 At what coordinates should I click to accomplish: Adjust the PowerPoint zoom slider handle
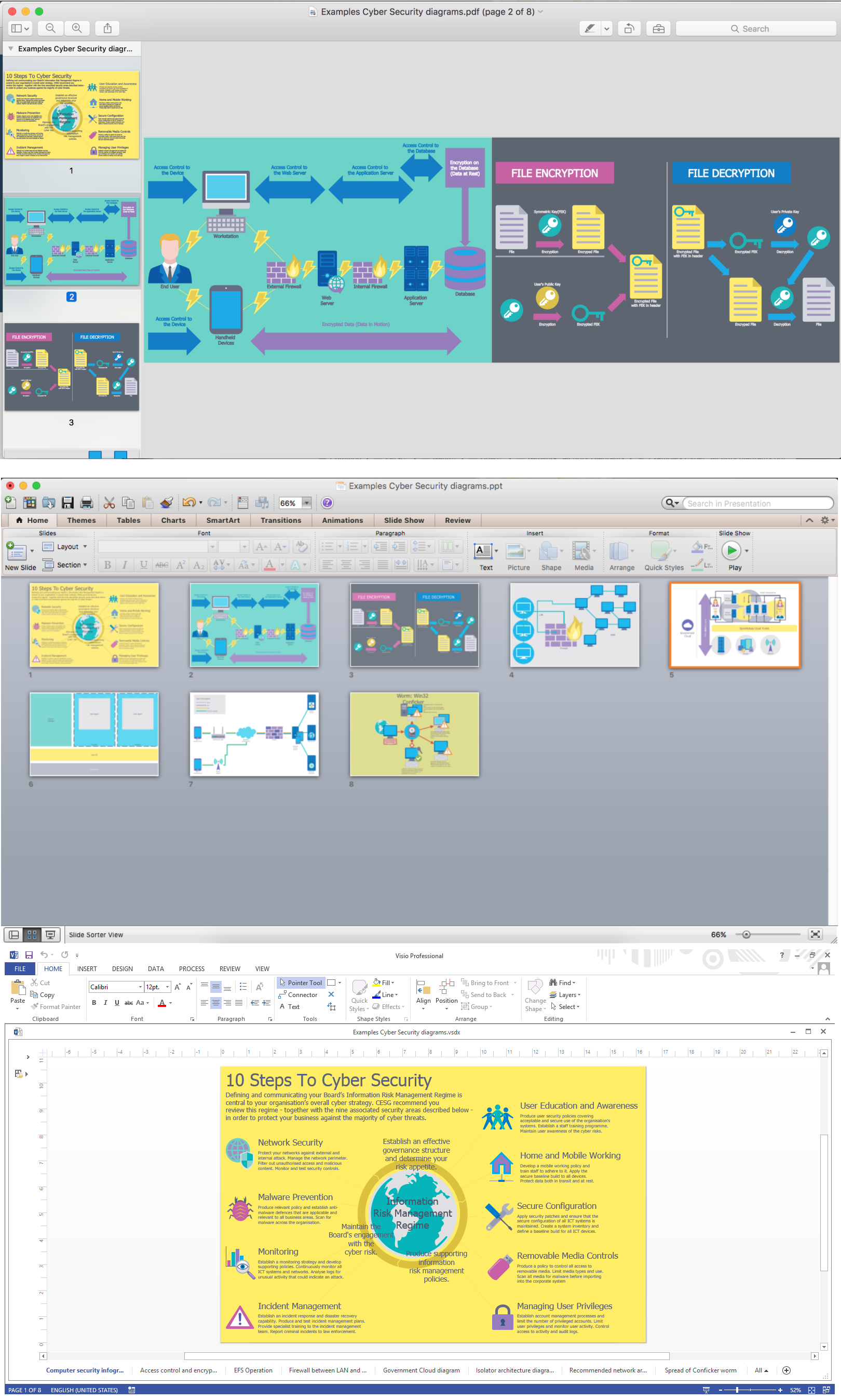(x=747, y=935)
